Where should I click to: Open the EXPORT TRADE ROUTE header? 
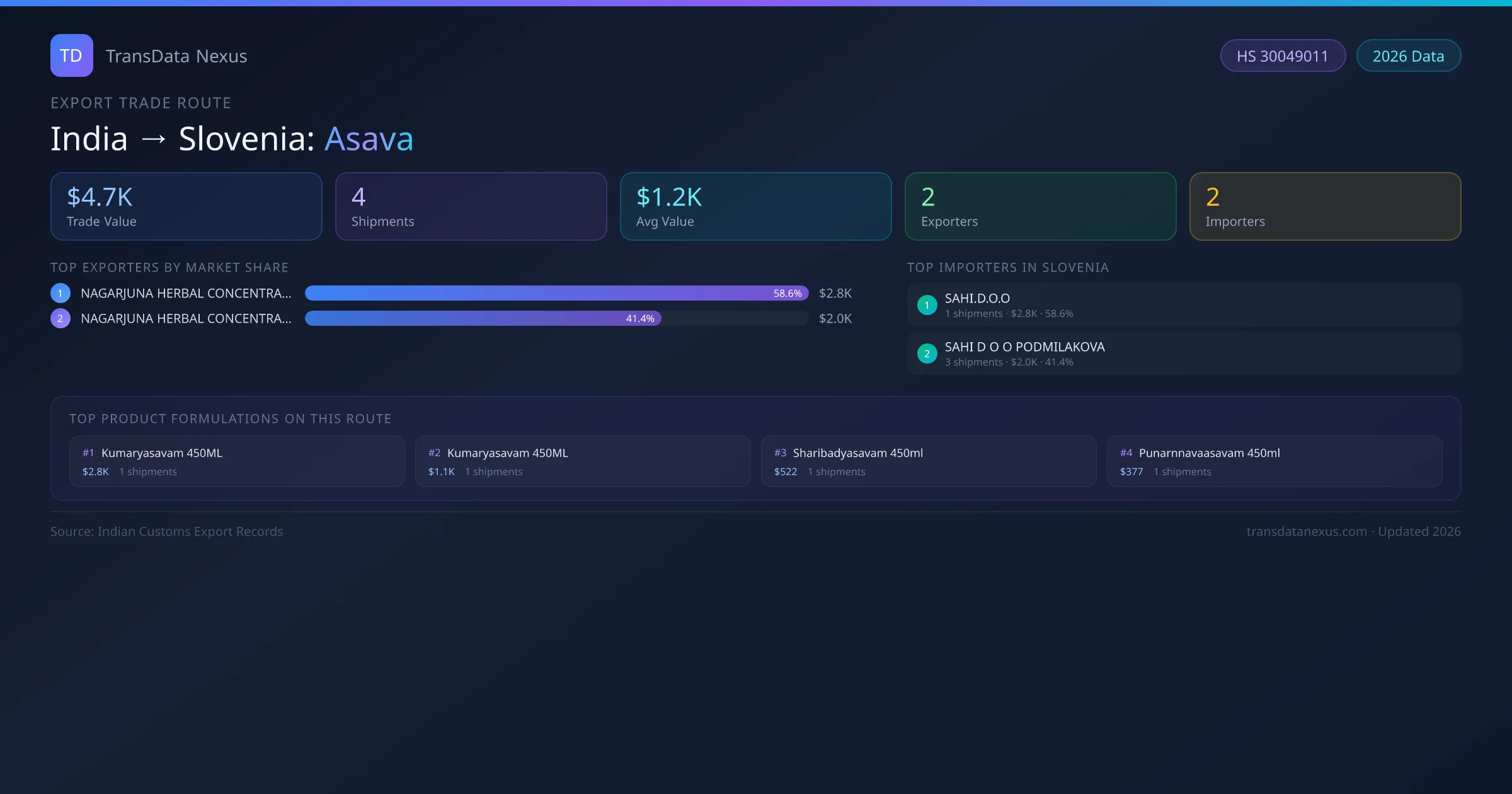140,102
